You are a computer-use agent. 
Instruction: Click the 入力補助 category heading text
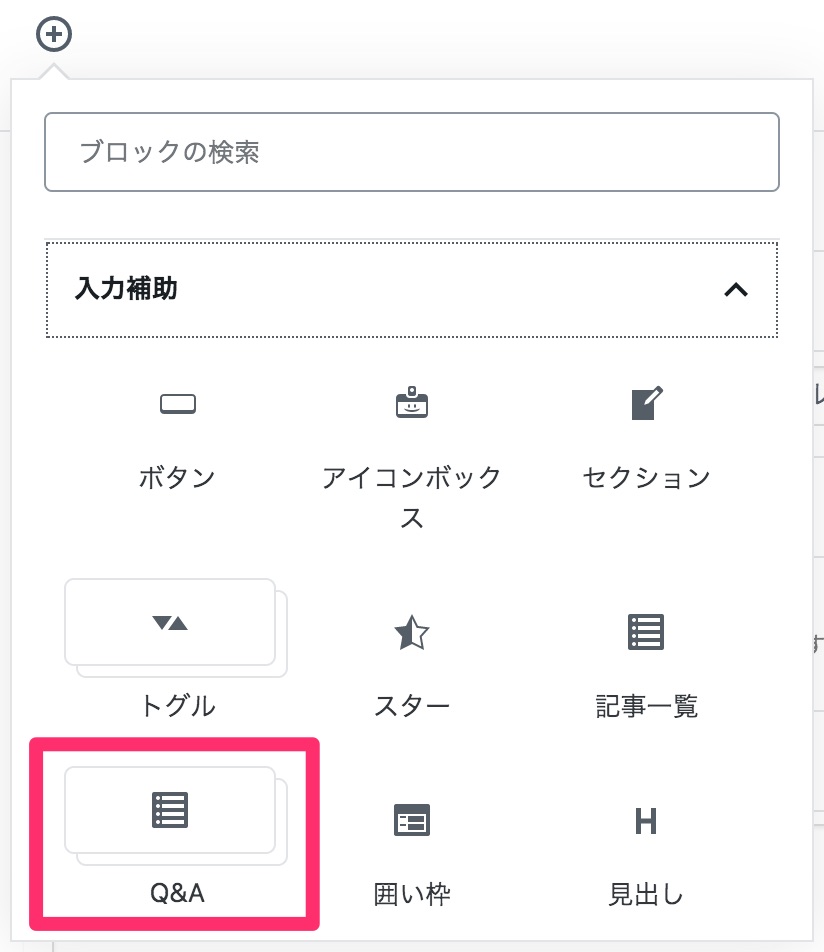(126, 290)
